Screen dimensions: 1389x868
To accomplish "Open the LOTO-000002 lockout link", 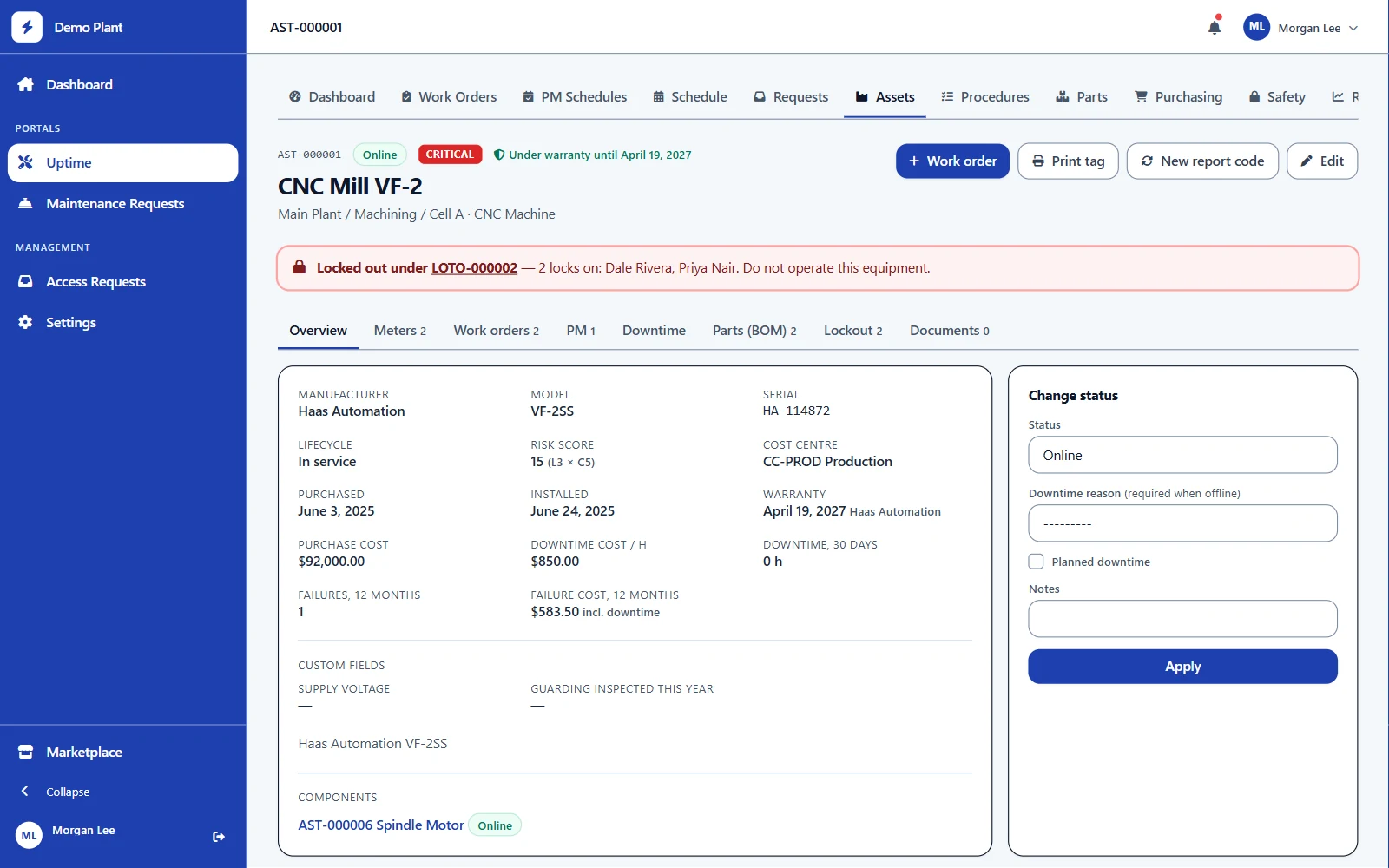I will pyautogui.click(x=474, y=268).
